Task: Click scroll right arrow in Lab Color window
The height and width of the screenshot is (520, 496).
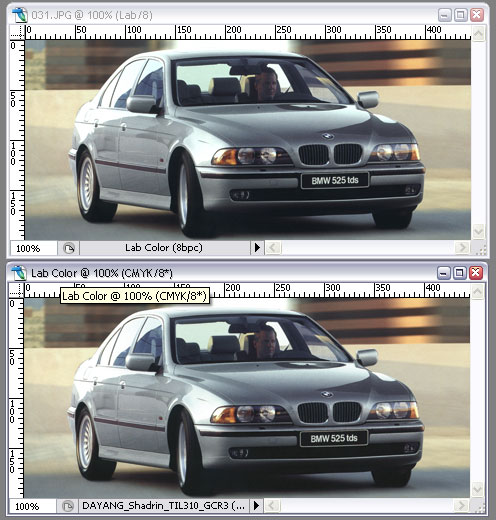Action: click(462, 506)
